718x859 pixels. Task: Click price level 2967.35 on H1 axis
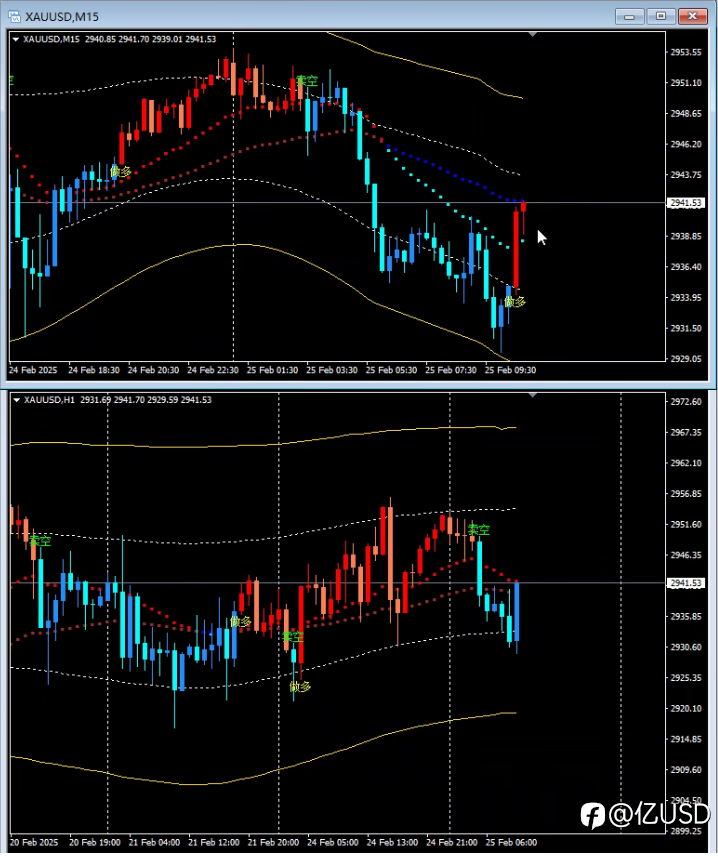click(686, 432)
